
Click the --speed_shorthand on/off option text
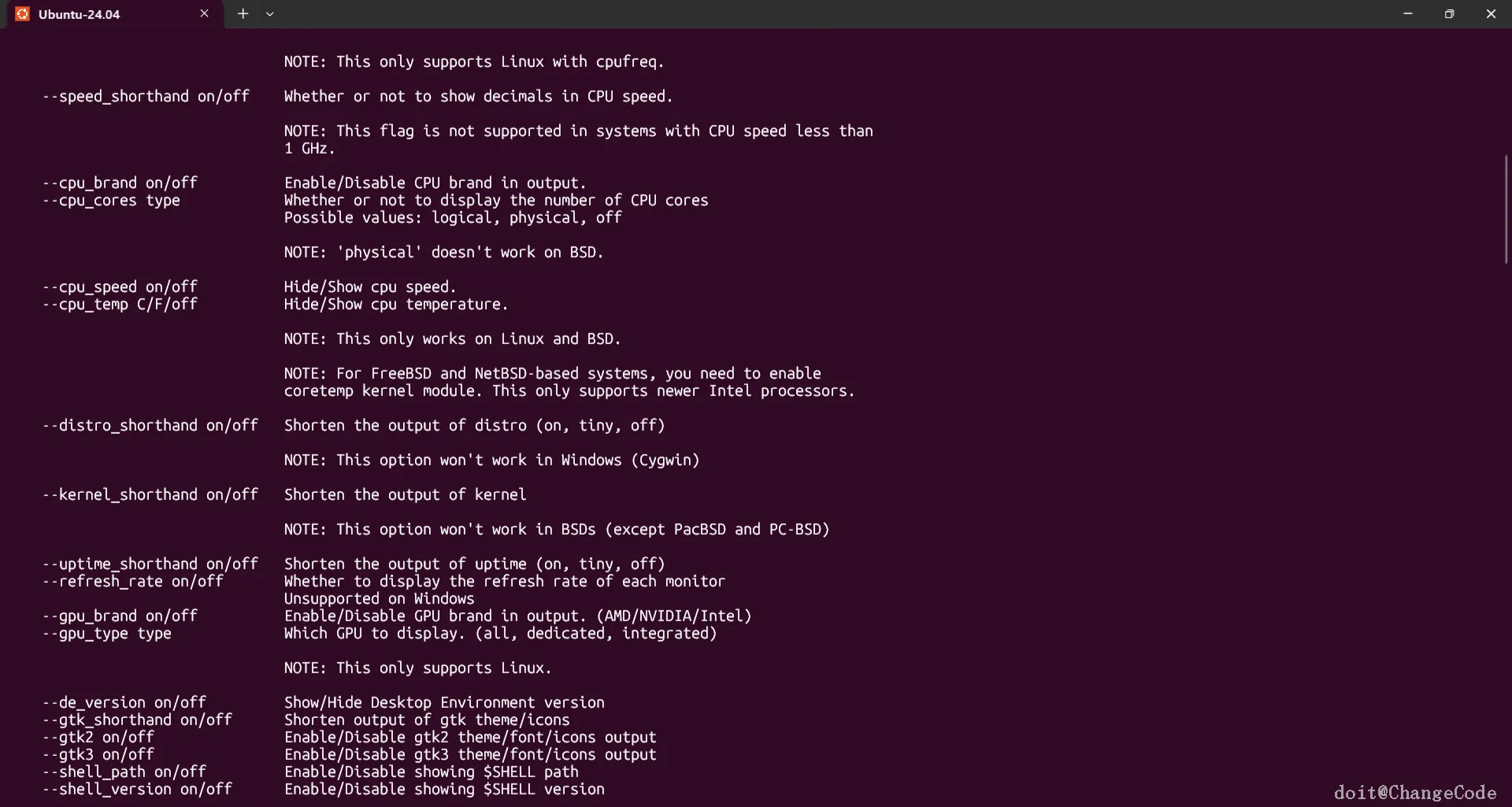(146, 96)
